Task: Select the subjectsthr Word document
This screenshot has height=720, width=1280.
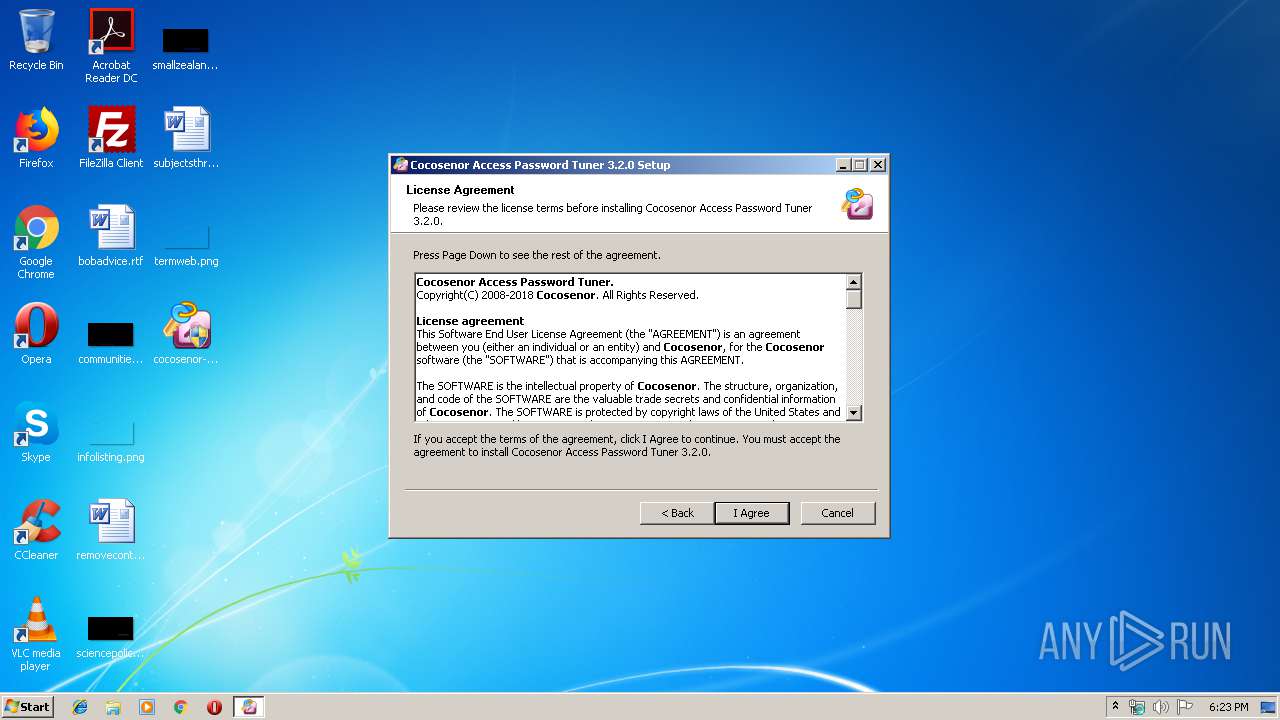Action: click(x=185, y=138)
